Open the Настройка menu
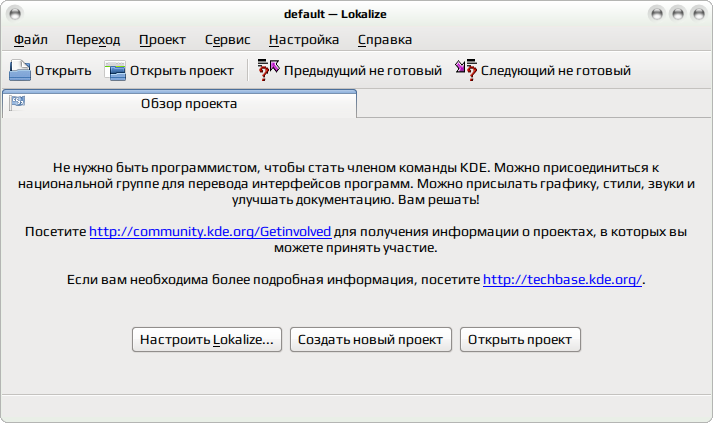The width and height of the screenshot is (713, 423). 304,40
